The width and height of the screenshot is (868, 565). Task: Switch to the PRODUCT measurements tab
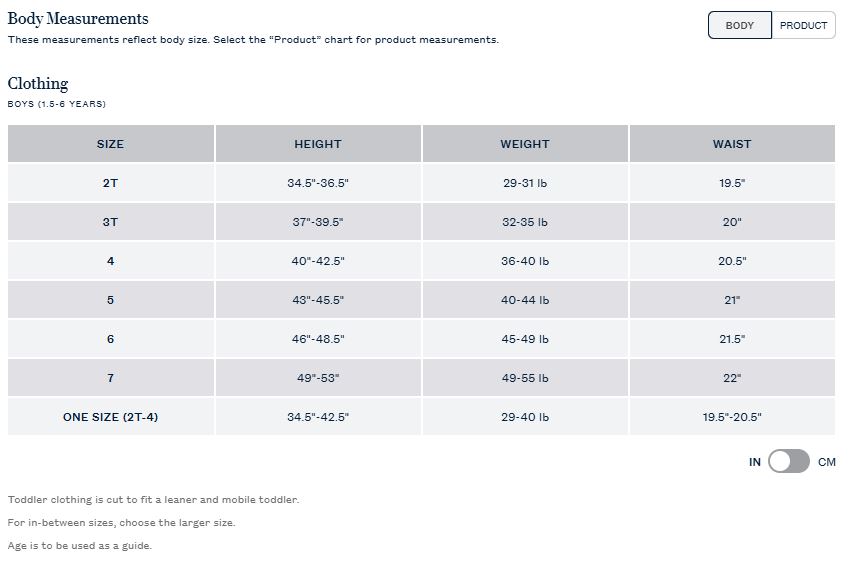click(803, 25)
